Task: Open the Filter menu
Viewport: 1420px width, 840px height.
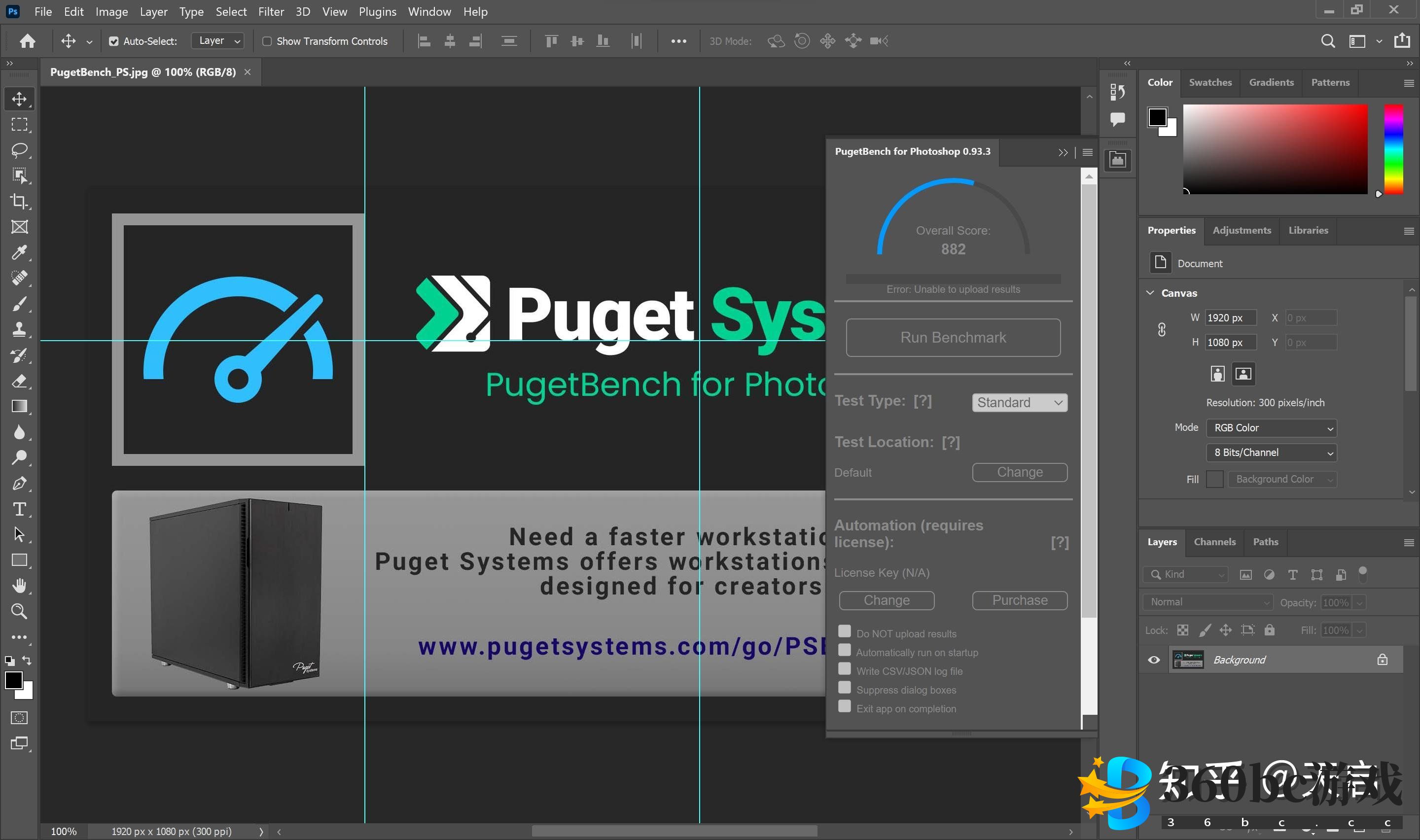Action: tap(271, 11)
